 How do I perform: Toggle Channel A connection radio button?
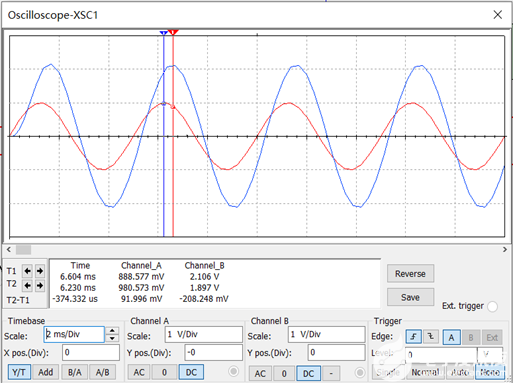234,371
